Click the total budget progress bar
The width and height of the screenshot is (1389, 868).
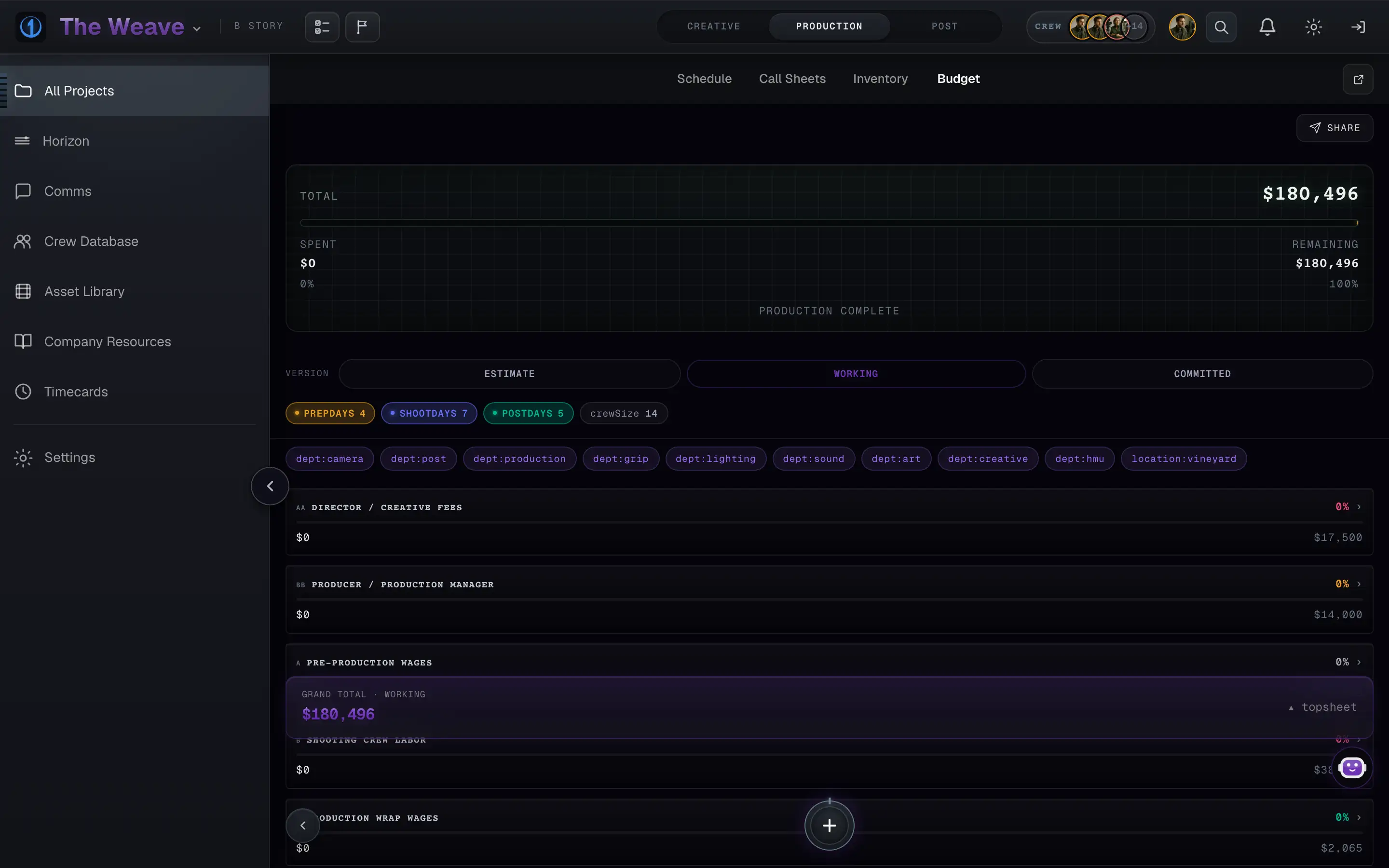[x=829, y=223]
